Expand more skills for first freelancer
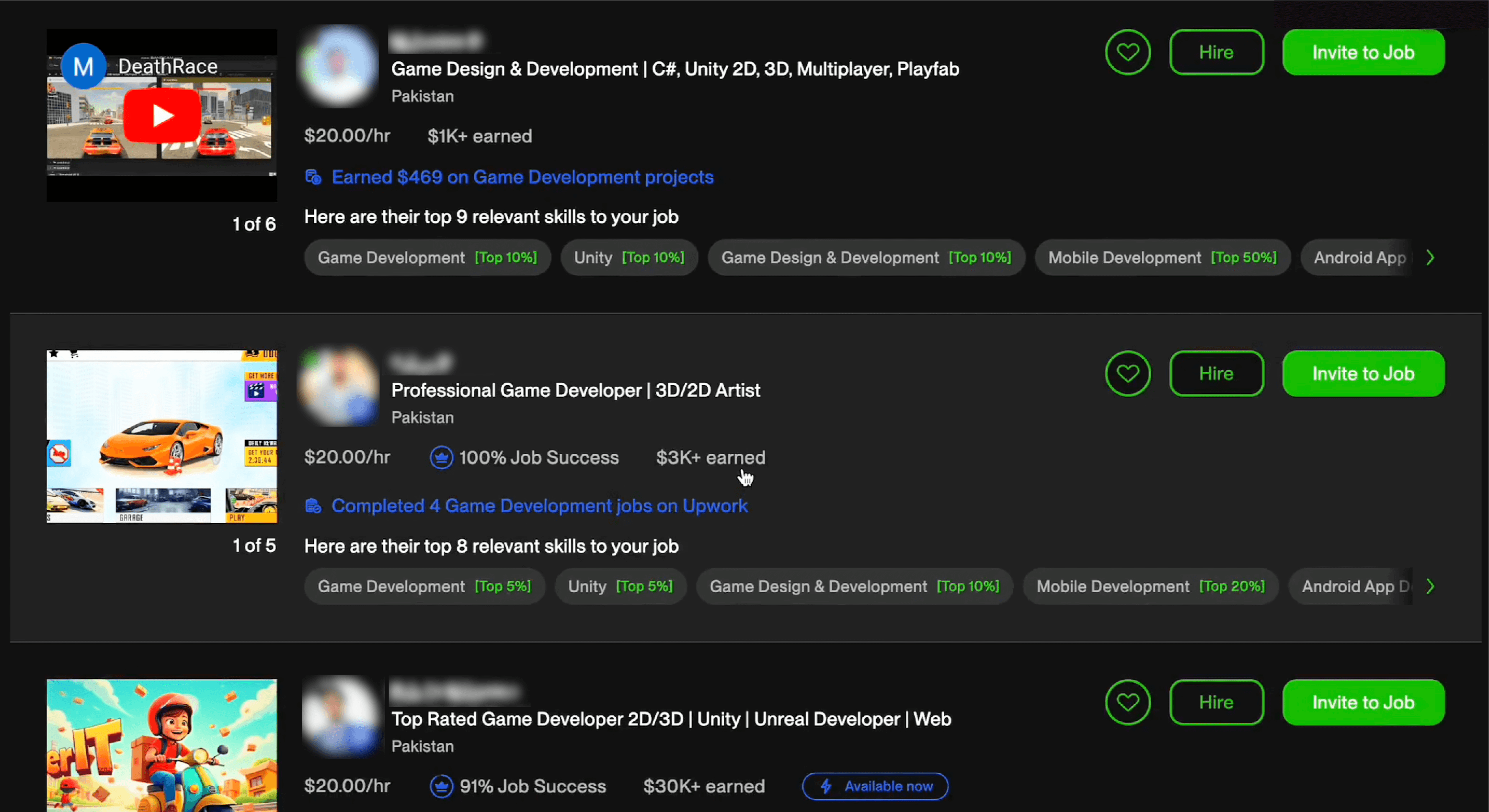1489x812 pixels. 1430,257
